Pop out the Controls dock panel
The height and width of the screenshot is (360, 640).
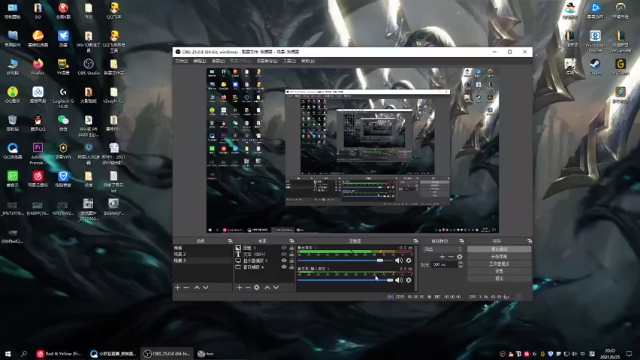click(529, 241)
